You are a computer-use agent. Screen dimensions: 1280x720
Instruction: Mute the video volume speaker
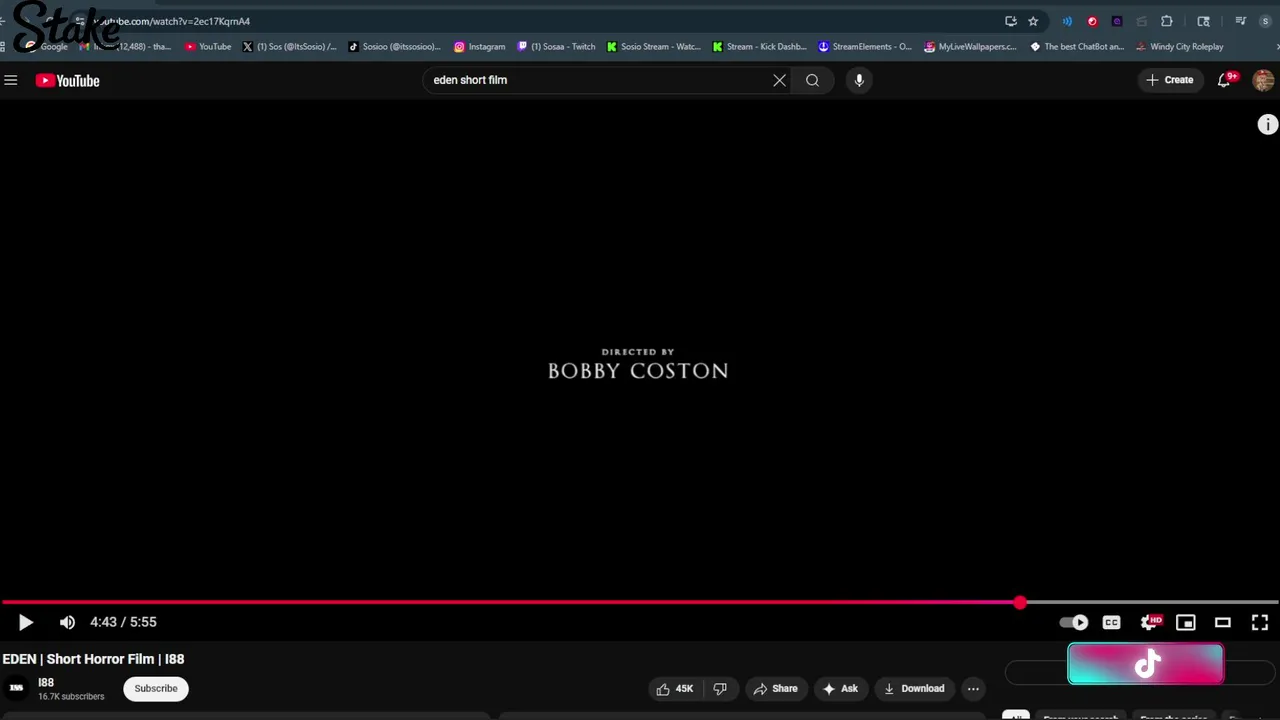coord(67,622)
